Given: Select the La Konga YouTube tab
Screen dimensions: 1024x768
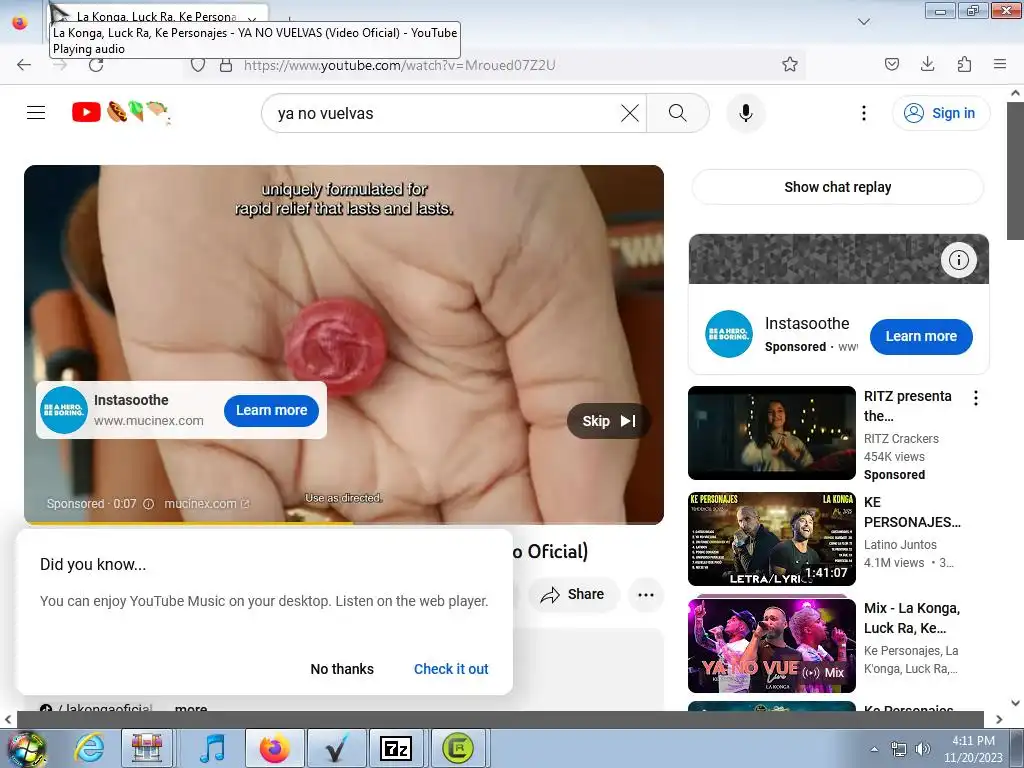Looking at the screenshot, I should [x=157, y=16].
